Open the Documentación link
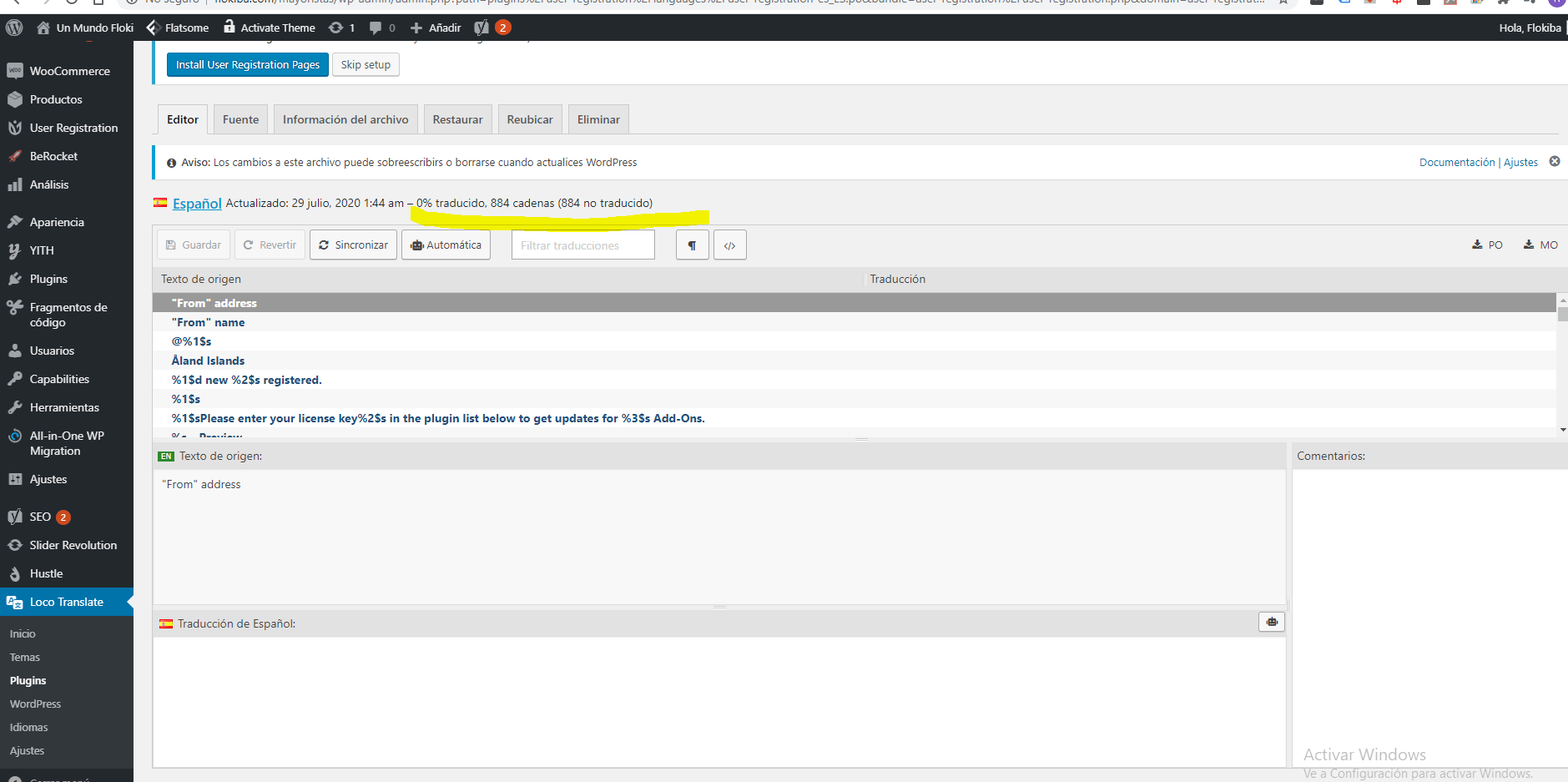The width and height of the screenshot is (1568, 782). tap(1457, 162)
